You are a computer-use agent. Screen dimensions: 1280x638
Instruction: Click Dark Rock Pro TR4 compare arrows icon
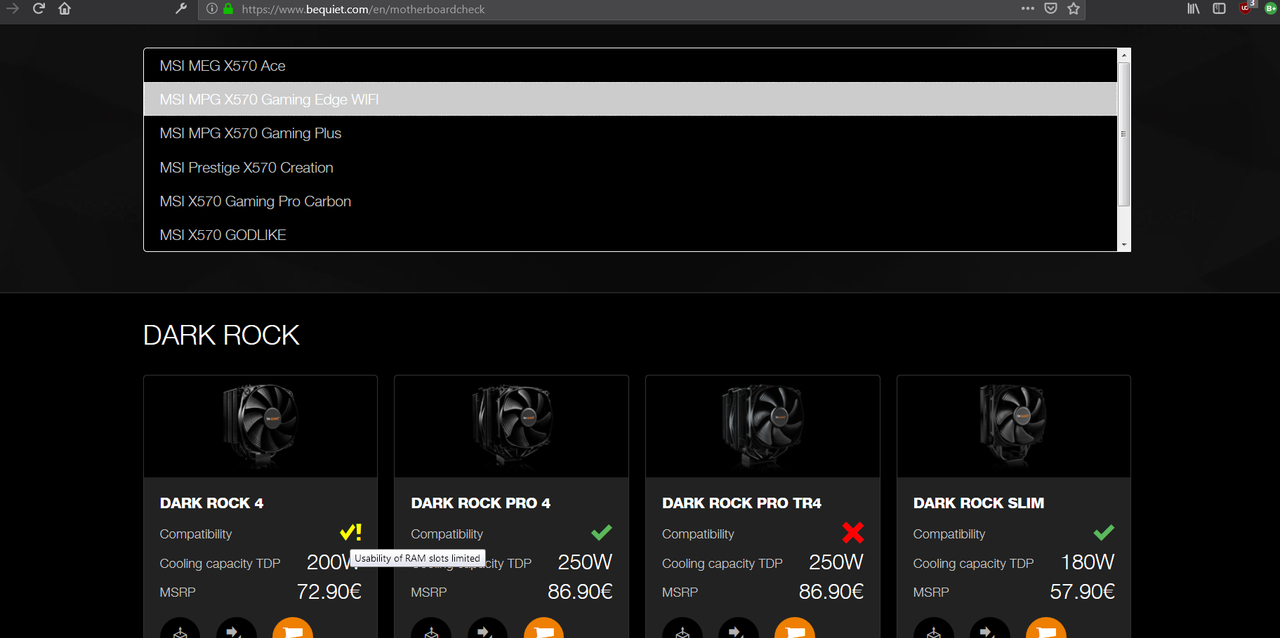click(x=738, y=630)
